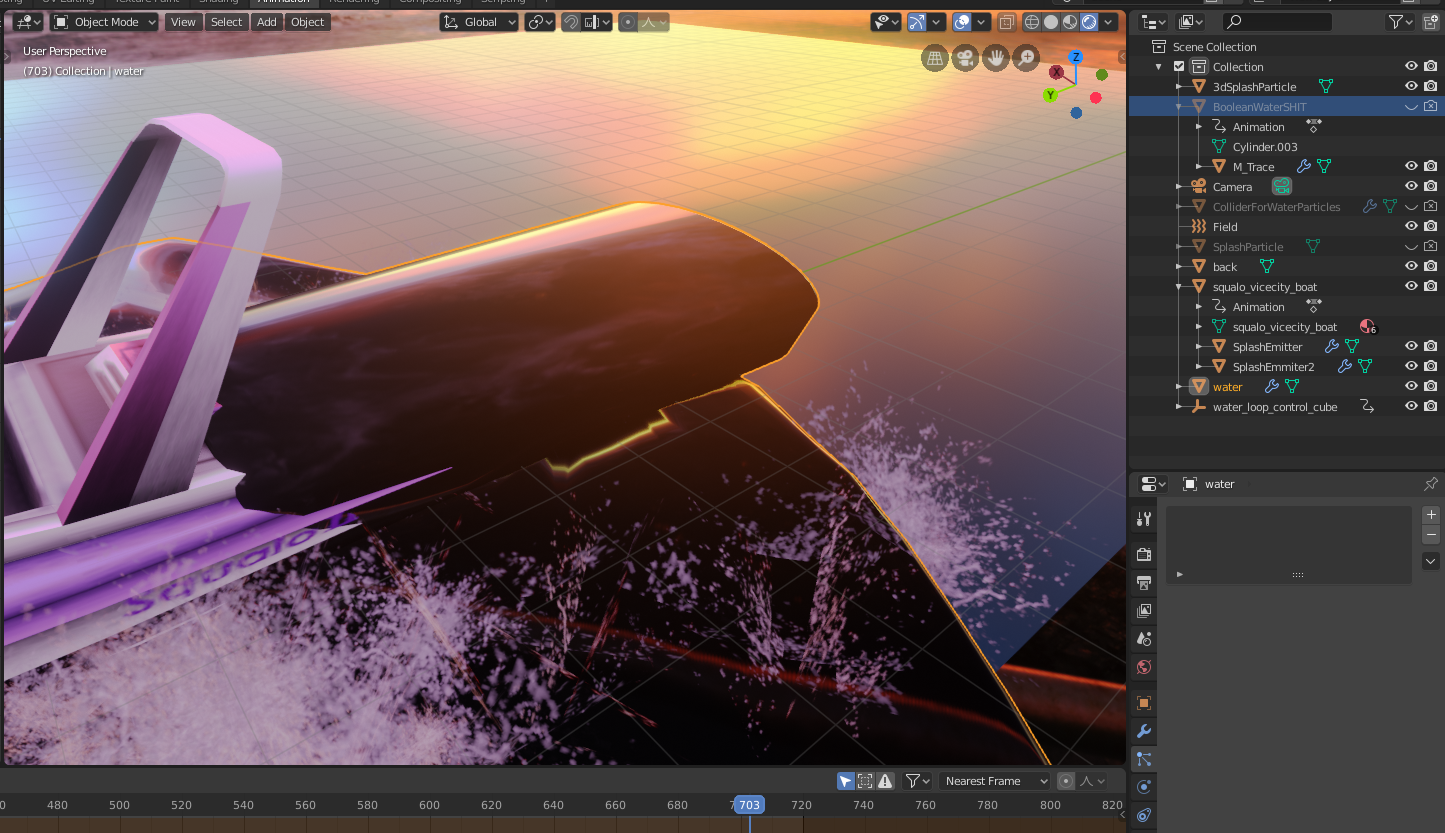Viewport: 1445px width, 833px height.
Task: Open the Global transform orientation dropdown
Action: (479, 22)
